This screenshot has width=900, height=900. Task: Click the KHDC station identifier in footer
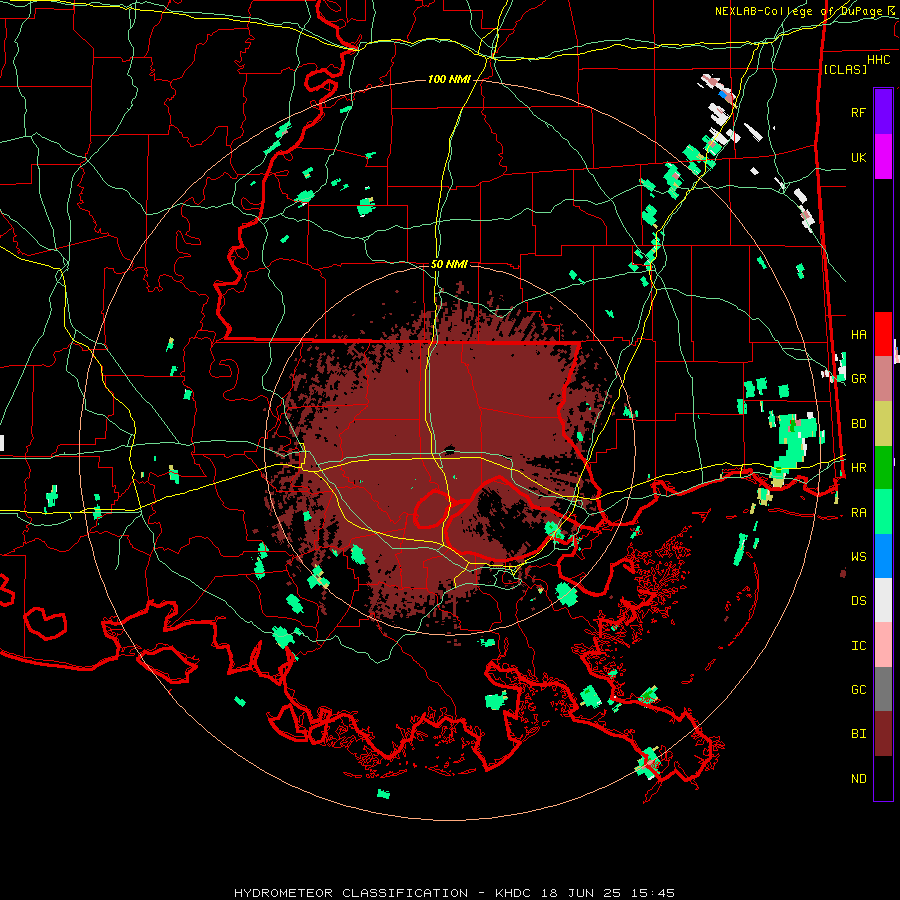[x=514, y=893]
